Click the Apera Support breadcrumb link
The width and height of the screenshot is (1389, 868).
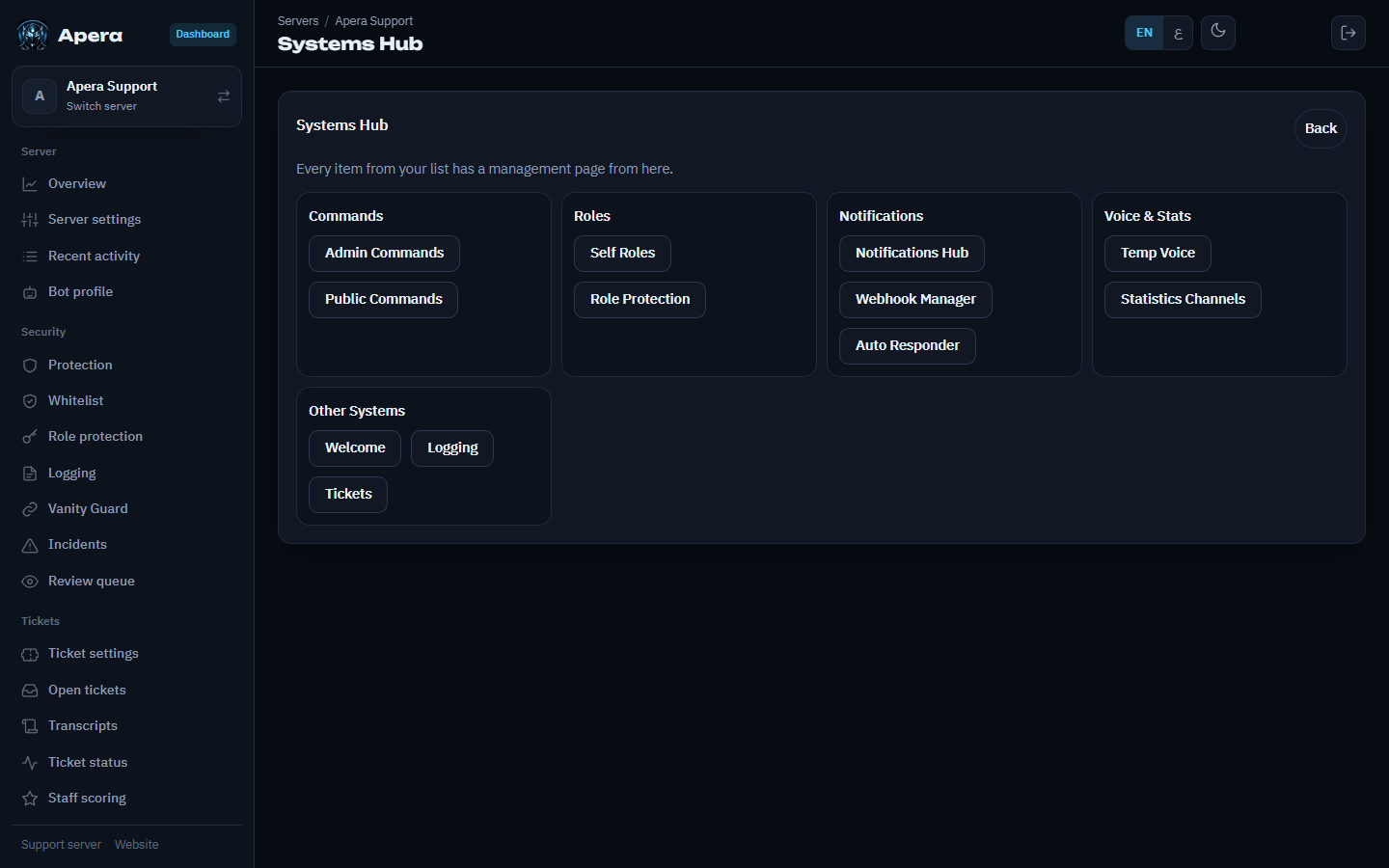(373, 21)
